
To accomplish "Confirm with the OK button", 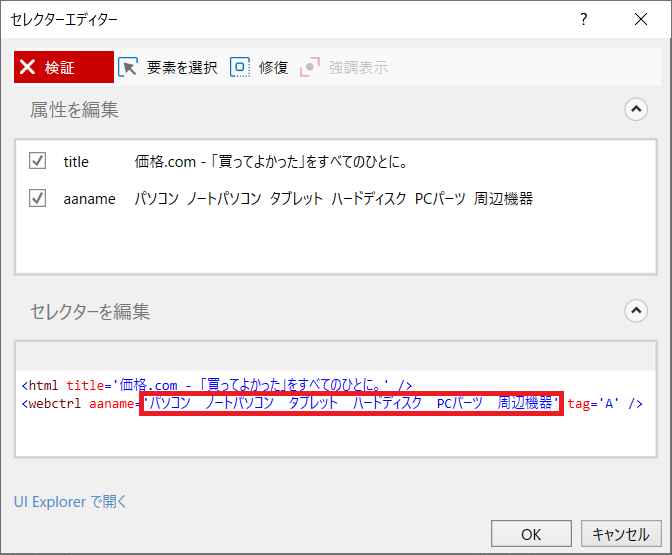I will [531, 534].
